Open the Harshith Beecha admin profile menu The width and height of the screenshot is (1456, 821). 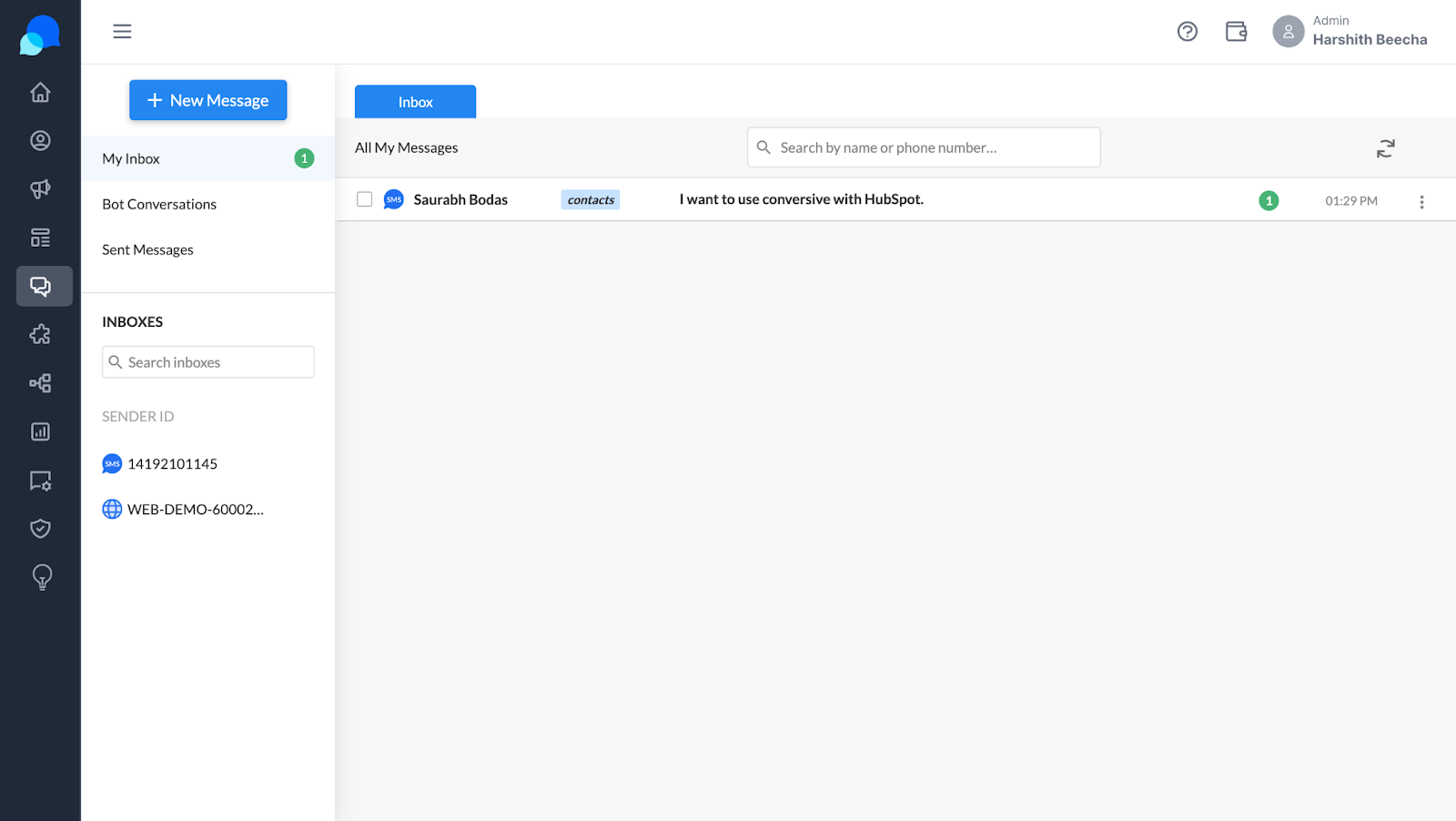(1350, 31)
